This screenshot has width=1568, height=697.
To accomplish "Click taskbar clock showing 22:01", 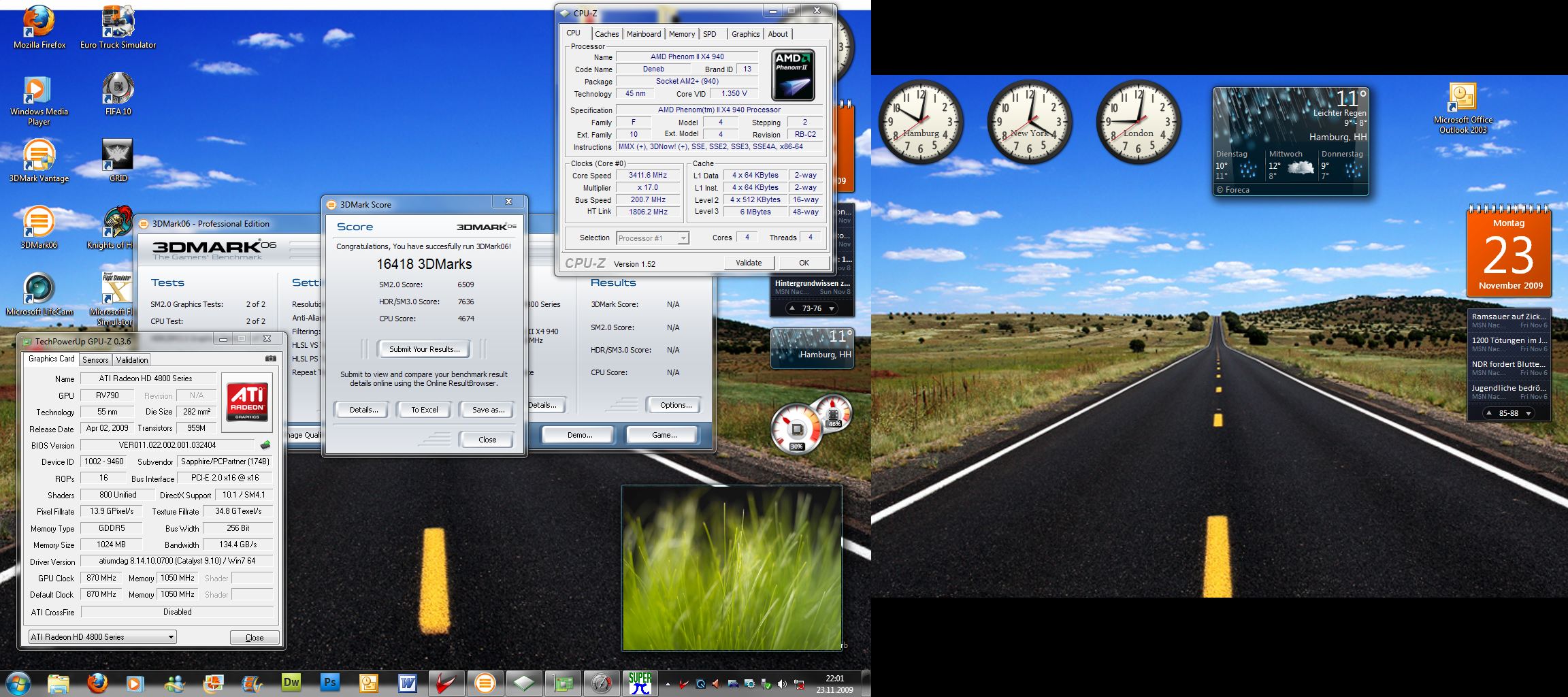I will click(834, 684).
